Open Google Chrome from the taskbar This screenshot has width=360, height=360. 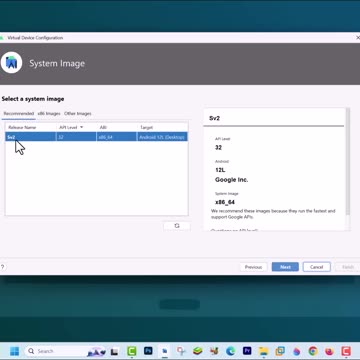click(313, 351)
